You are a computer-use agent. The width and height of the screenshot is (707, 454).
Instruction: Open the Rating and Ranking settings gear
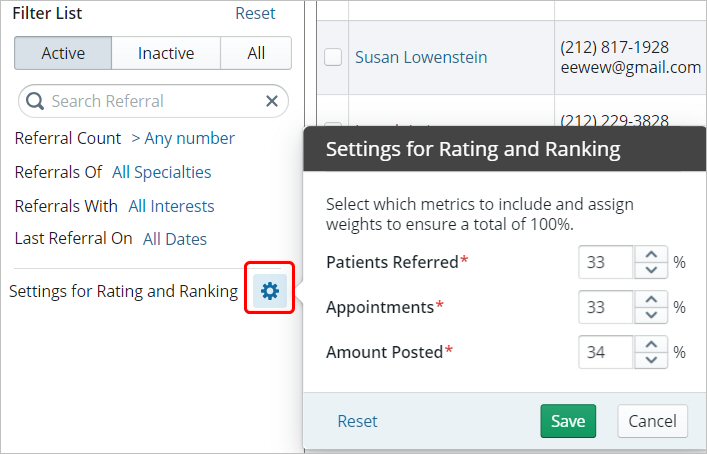click(x=270, y=291)
